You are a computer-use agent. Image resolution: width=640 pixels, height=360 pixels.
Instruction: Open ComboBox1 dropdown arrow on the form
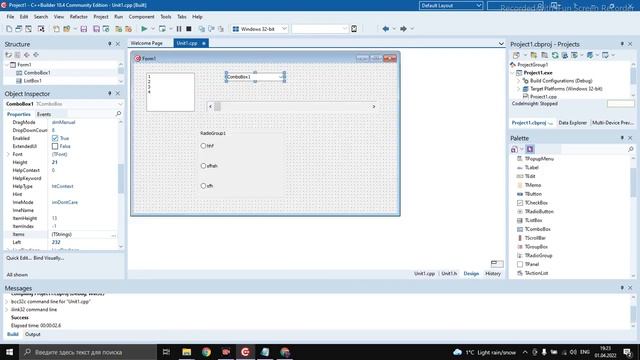click(281, 77)
